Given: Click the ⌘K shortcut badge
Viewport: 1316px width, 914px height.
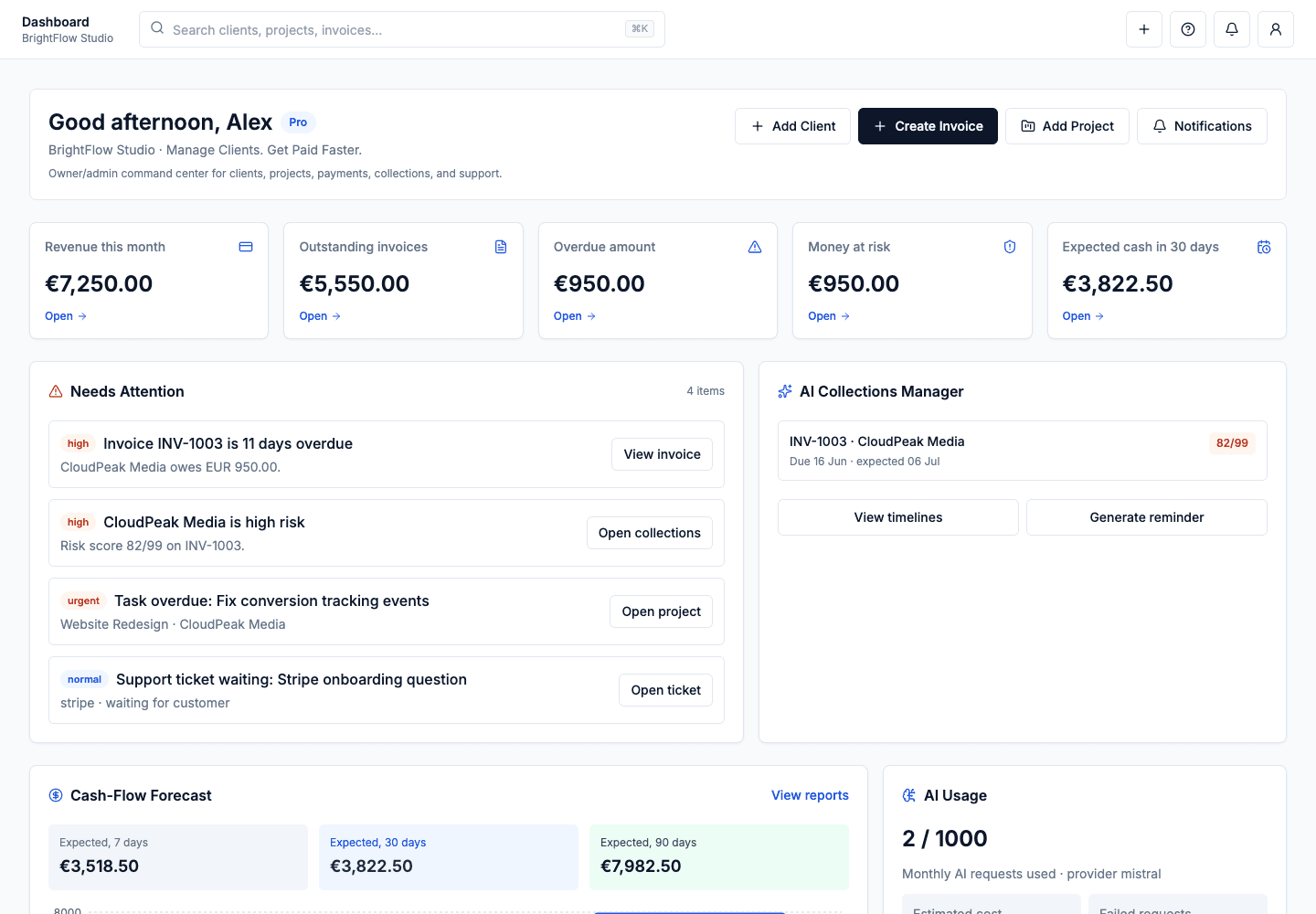Looking at the screenshot, I should tap(640, 29).
